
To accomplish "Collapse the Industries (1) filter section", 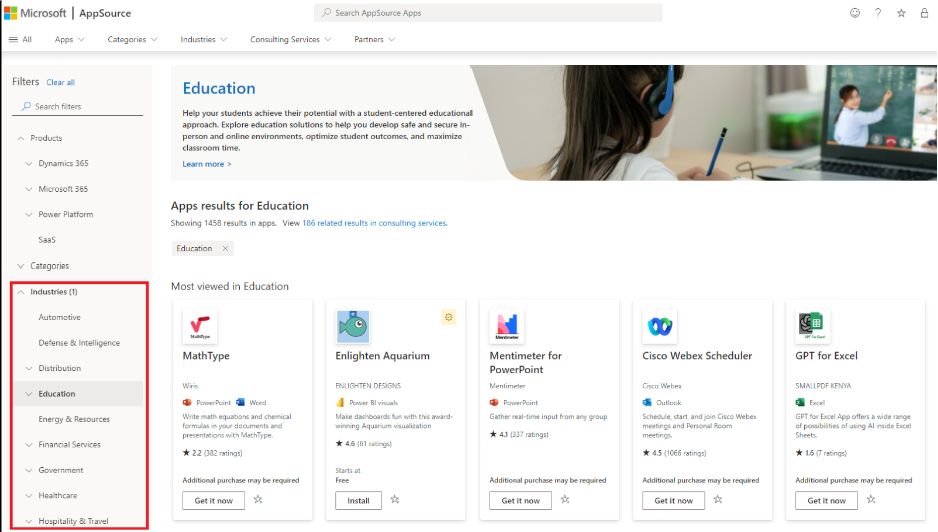I will (21, 292).
